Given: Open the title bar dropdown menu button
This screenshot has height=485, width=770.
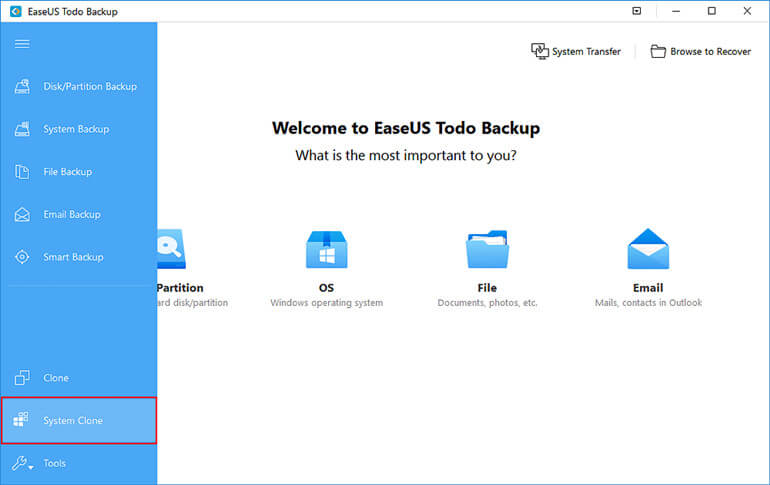Looking at the screenshot, I should pyautogui.click(x=636, y=11).
